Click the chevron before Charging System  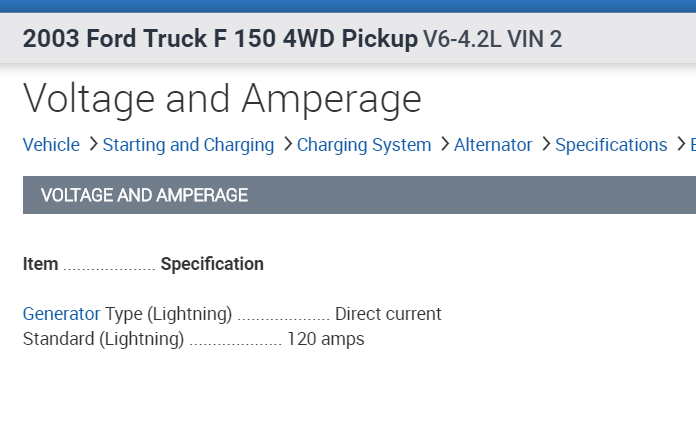[x=287, y=145]
